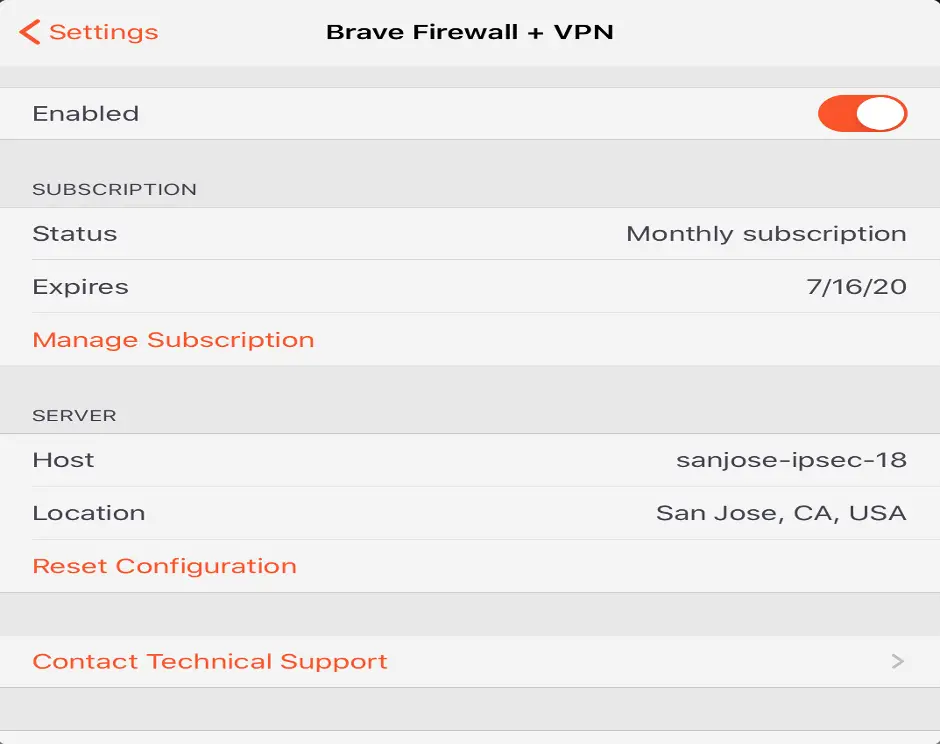Tap the white knob on VPN switch
941x745 pixels.
tap(881, 113)
